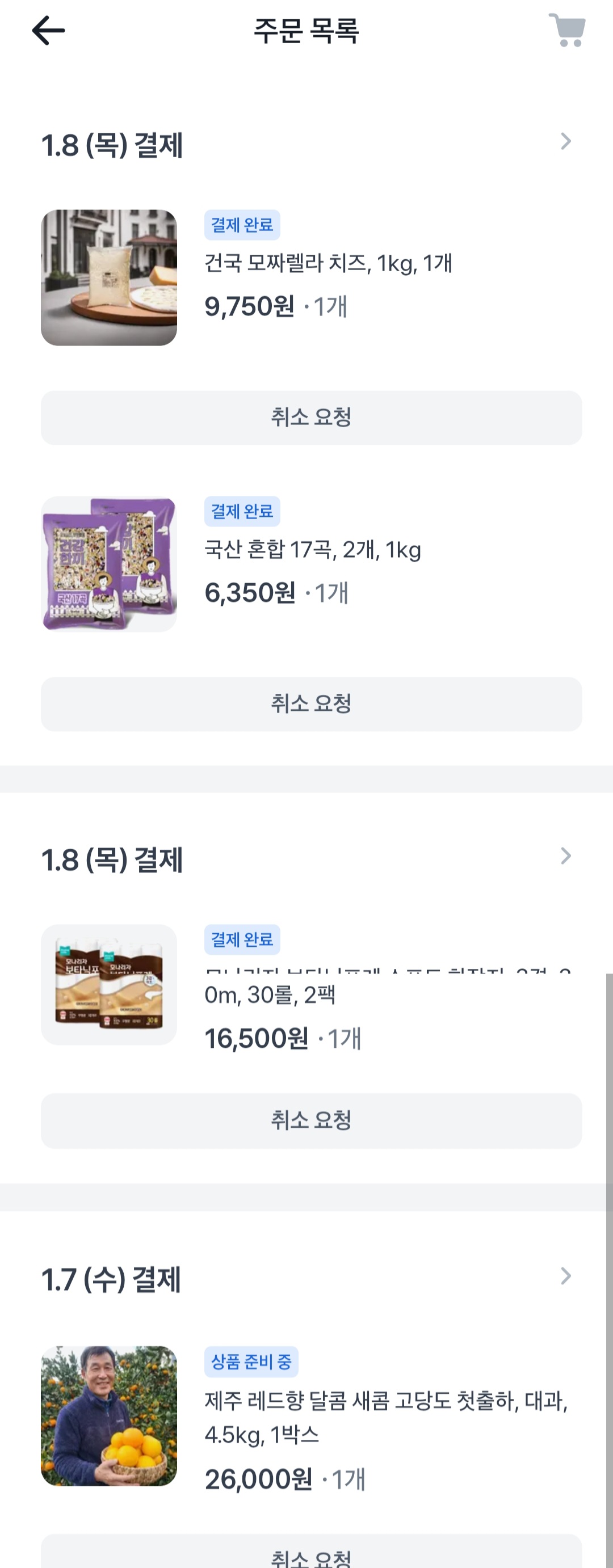Viewport: 613px width, 1568px height.
Task: Expand the 1.7 (수) order details chevron
Action: point(565,1275)
